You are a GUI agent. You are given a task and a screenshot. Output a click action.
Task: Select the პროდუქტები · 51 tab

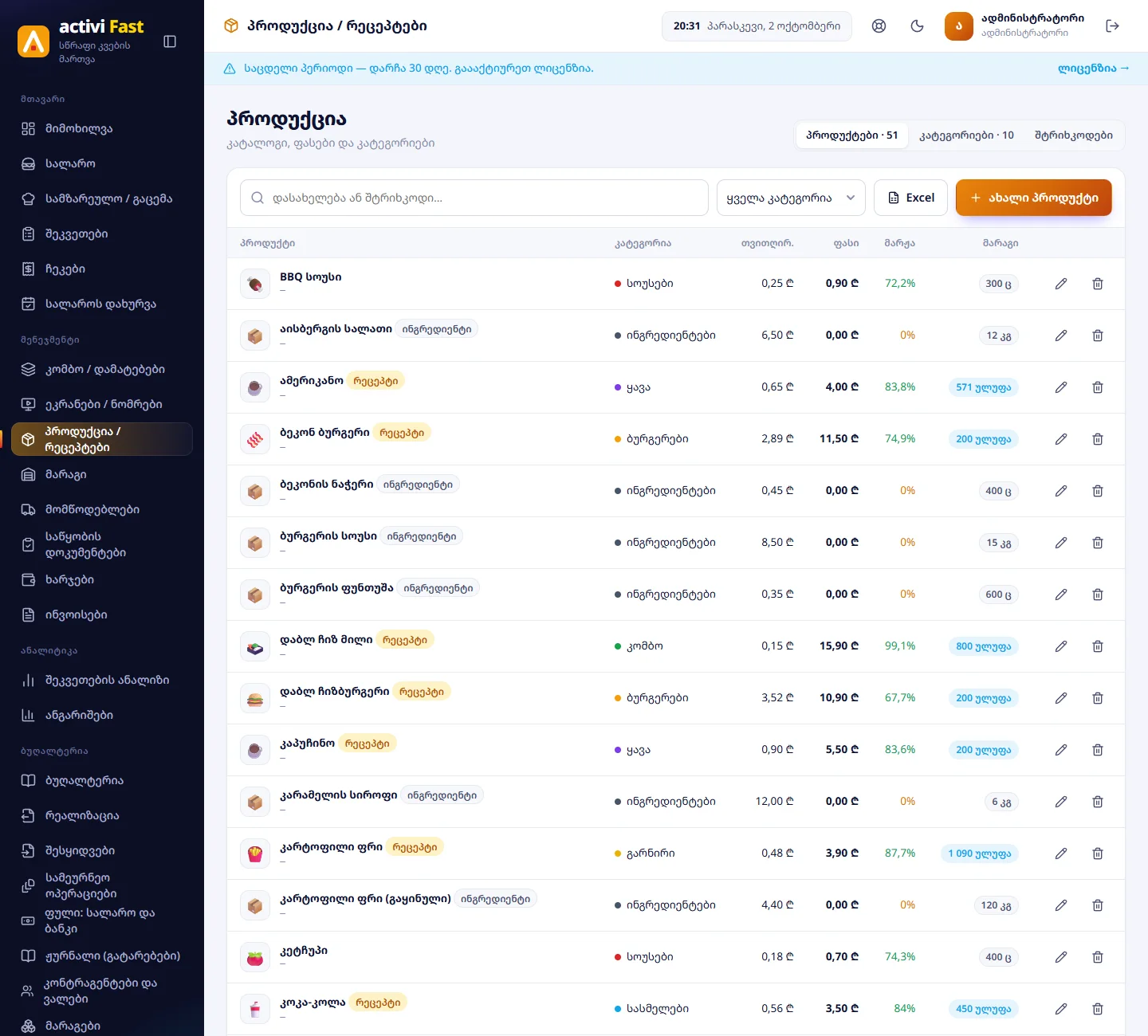pyautogui.click(x=851, y=135)
